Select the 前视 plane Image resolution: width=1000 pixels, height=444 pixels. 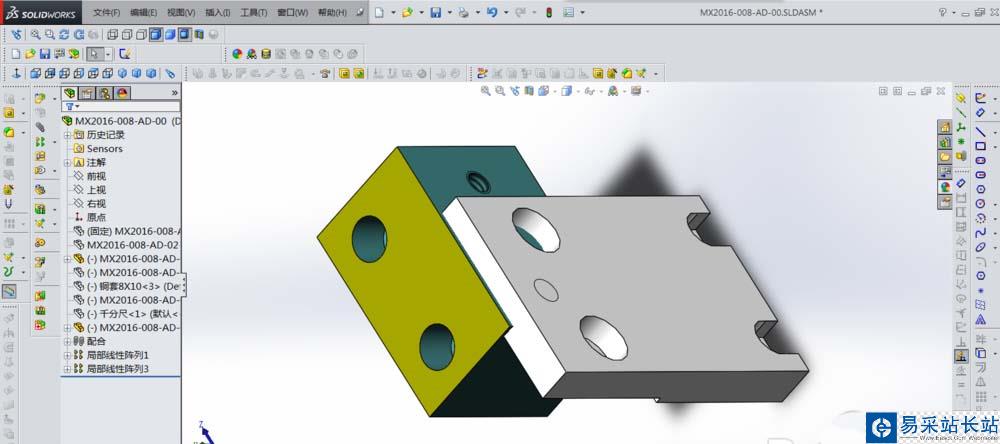[96, 176]
